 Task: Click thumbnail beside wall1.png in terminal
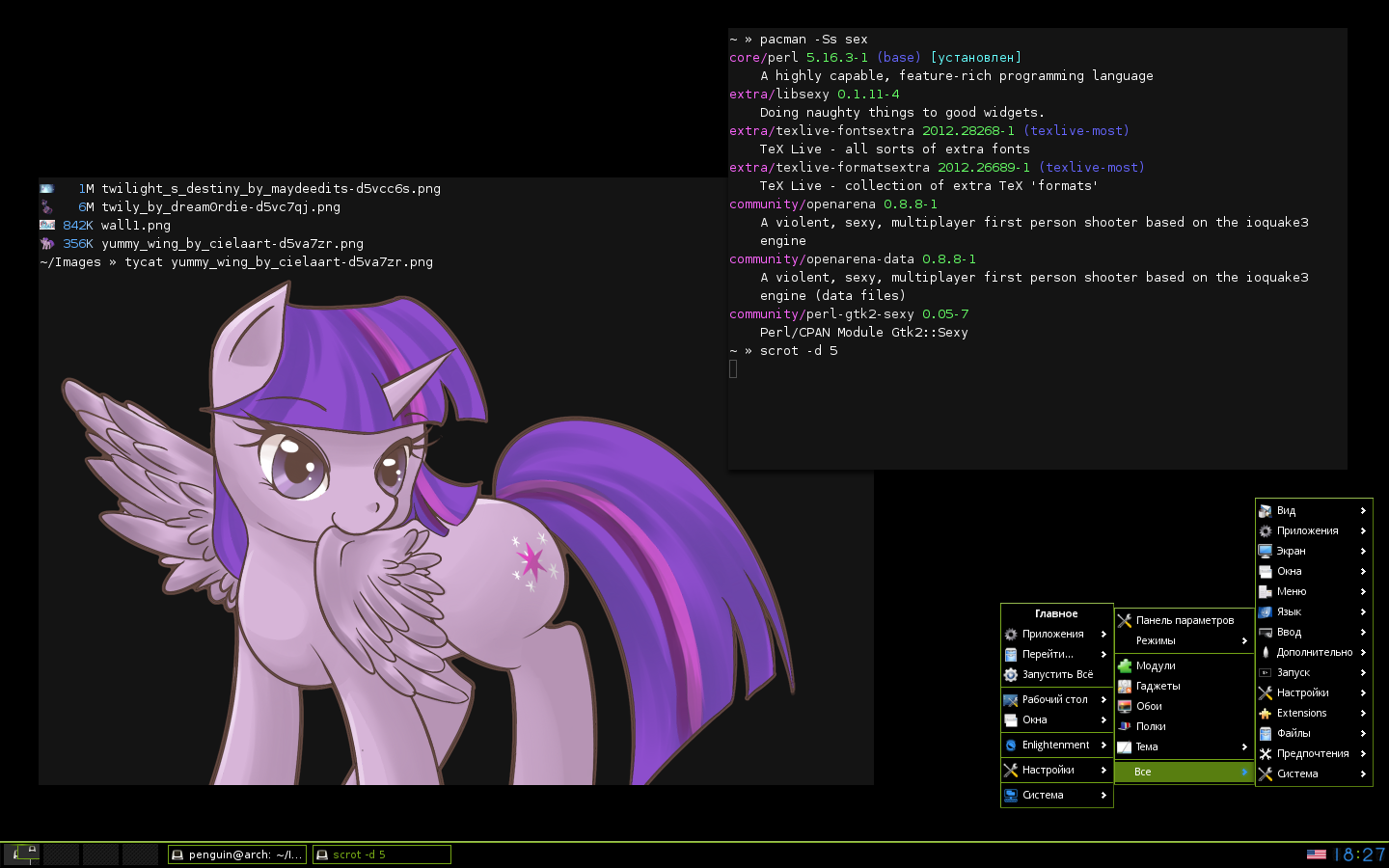[47, 225]
